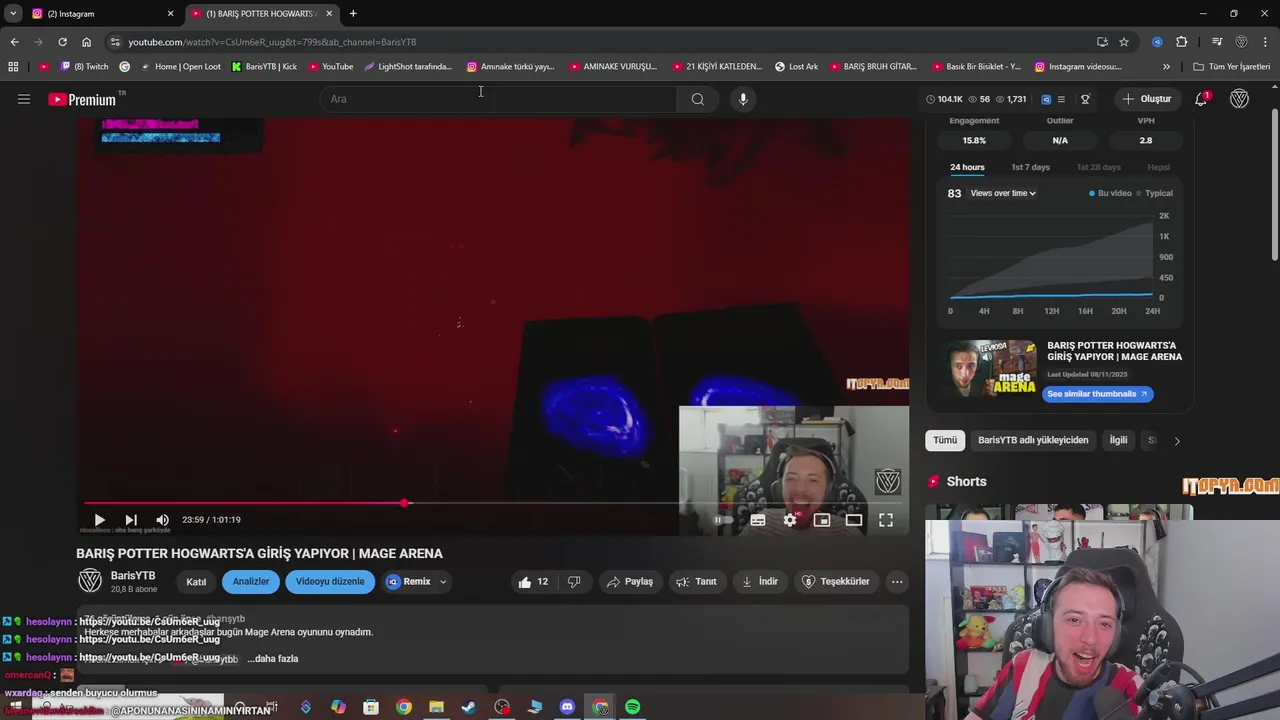1280x720 pixels.
Task: Open the Mage Arena thumbnail in vidIQ panel
Action: [992, 367]
